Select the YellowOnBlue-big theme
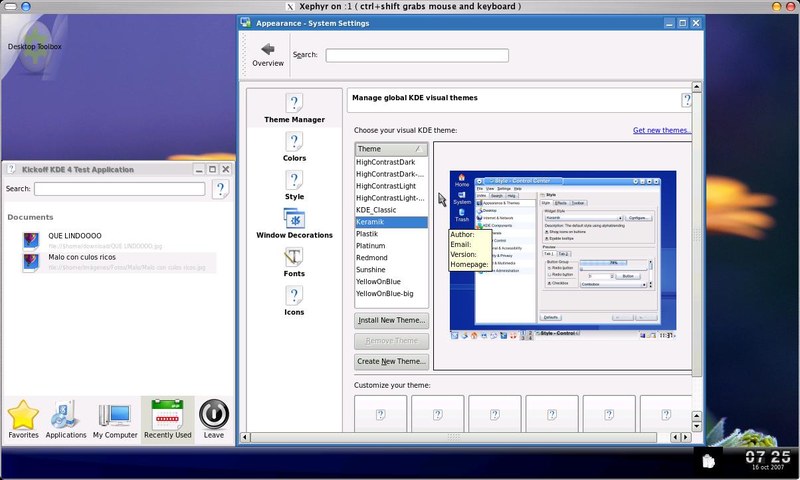This screenshot has width=800, height=480. coord(391,294)
